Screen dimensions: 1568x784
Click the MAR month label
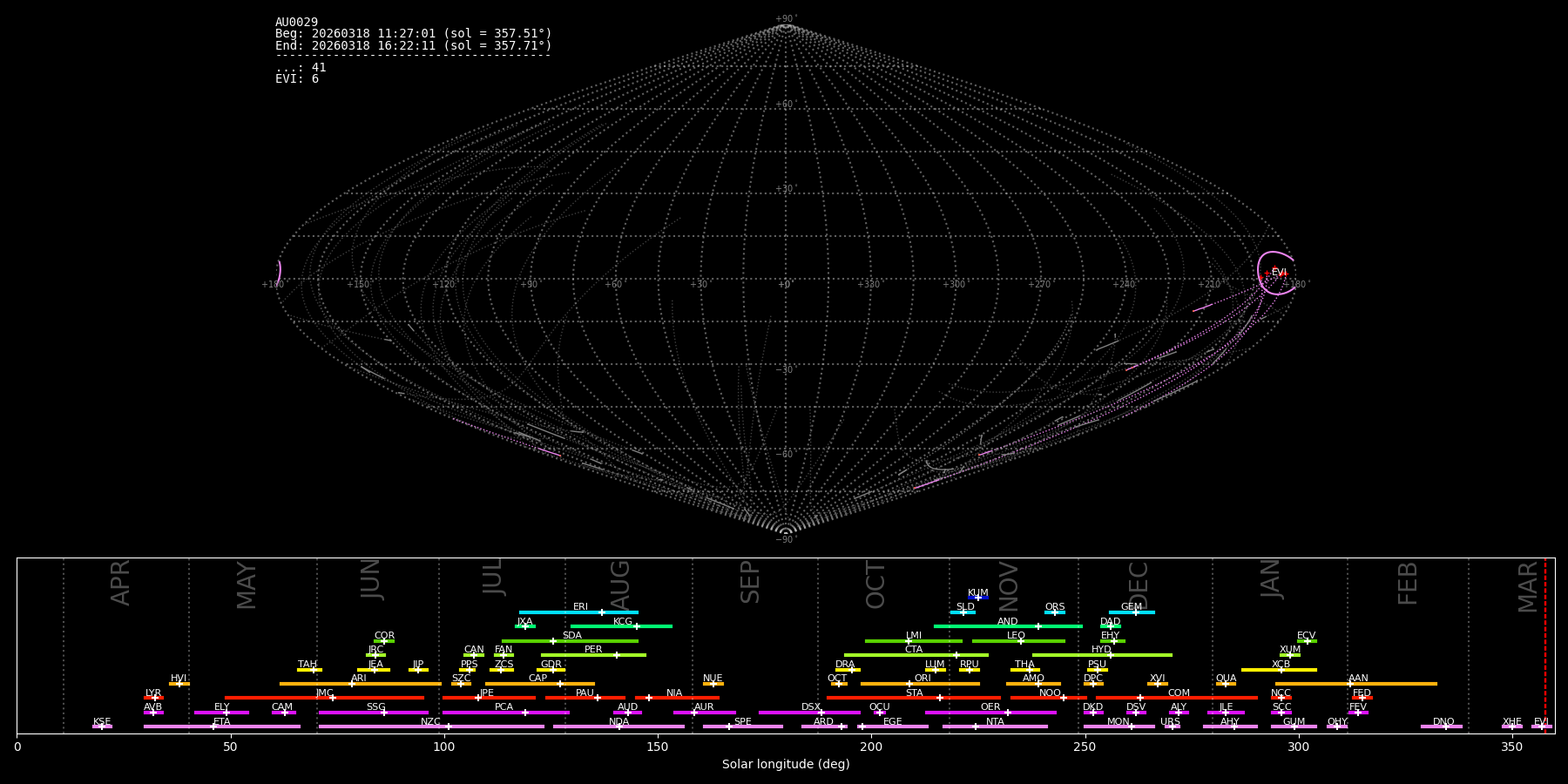click(x=1528, y=587)
